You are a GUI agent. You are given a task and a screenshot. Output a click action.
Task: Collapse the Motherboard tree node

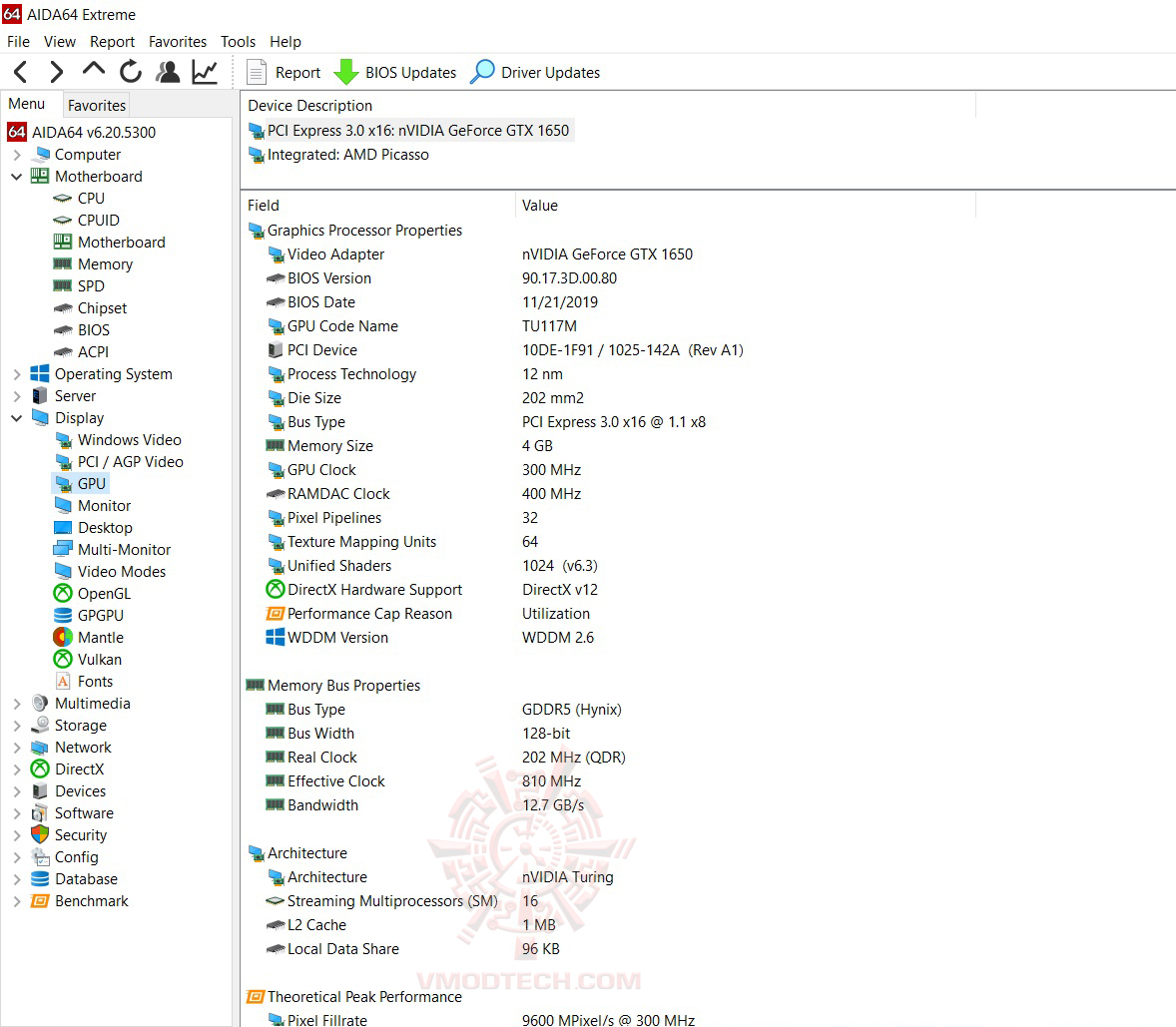[x=17, y=177]
